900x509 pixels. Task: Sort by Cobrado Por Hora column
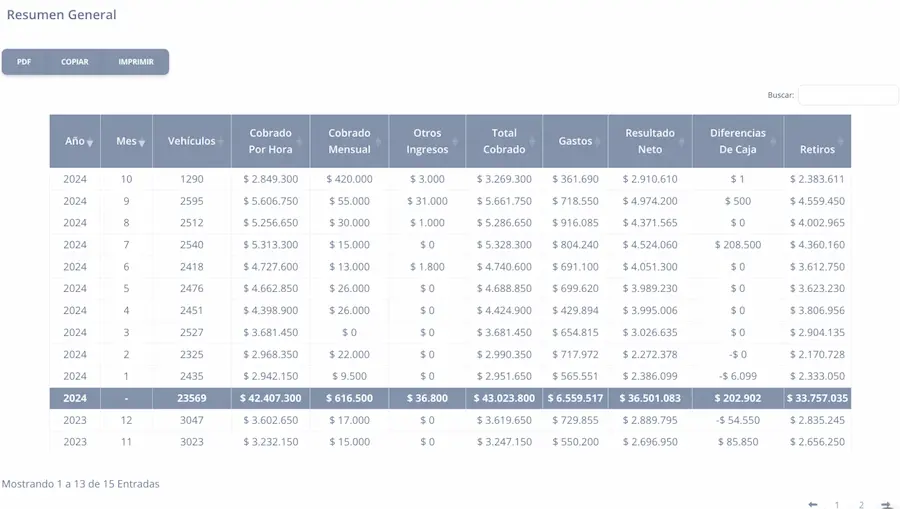coord(270,141)
